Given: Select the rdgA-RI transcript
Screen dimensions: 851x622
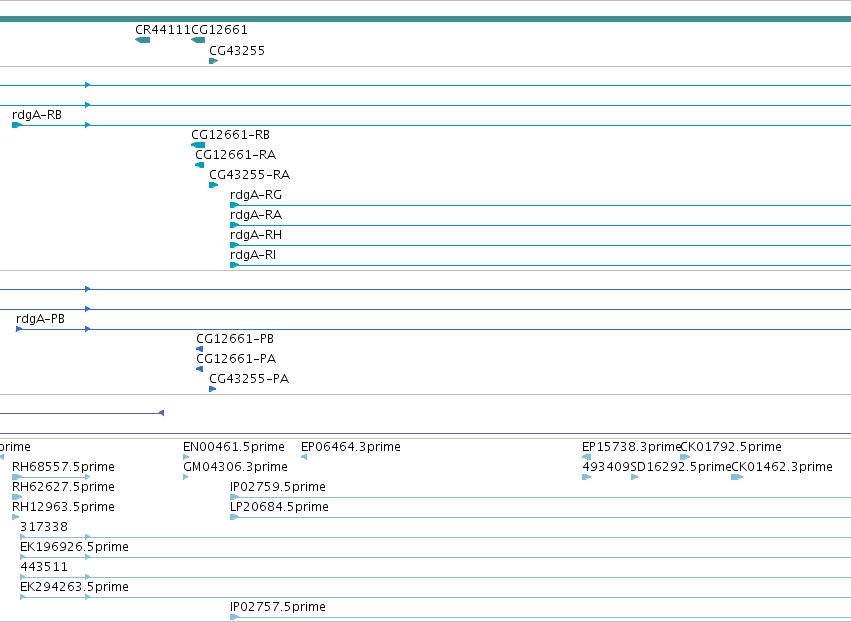Looking at the screenshot, I should point(253,256).
